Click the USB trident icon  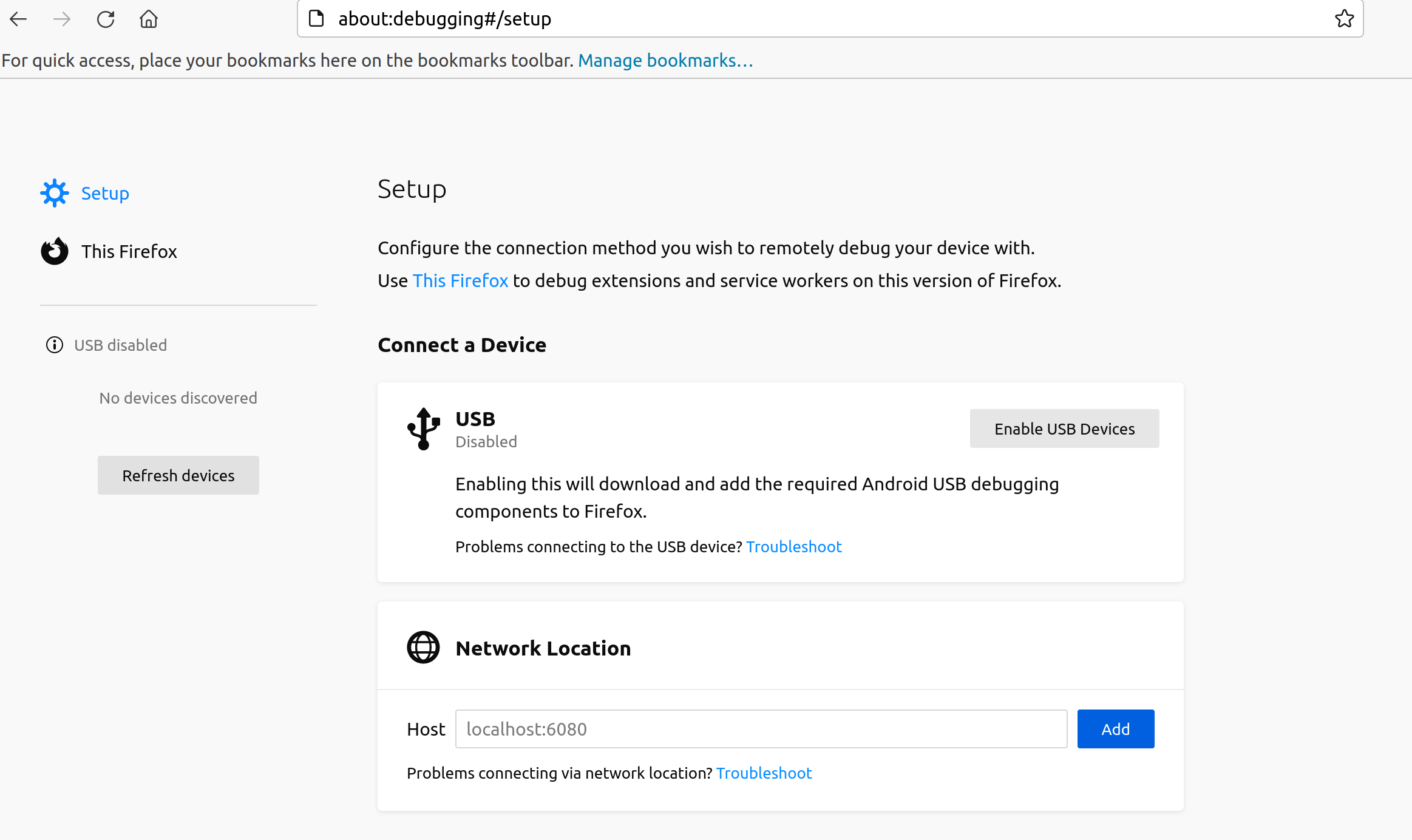click(x=424, y=428)
